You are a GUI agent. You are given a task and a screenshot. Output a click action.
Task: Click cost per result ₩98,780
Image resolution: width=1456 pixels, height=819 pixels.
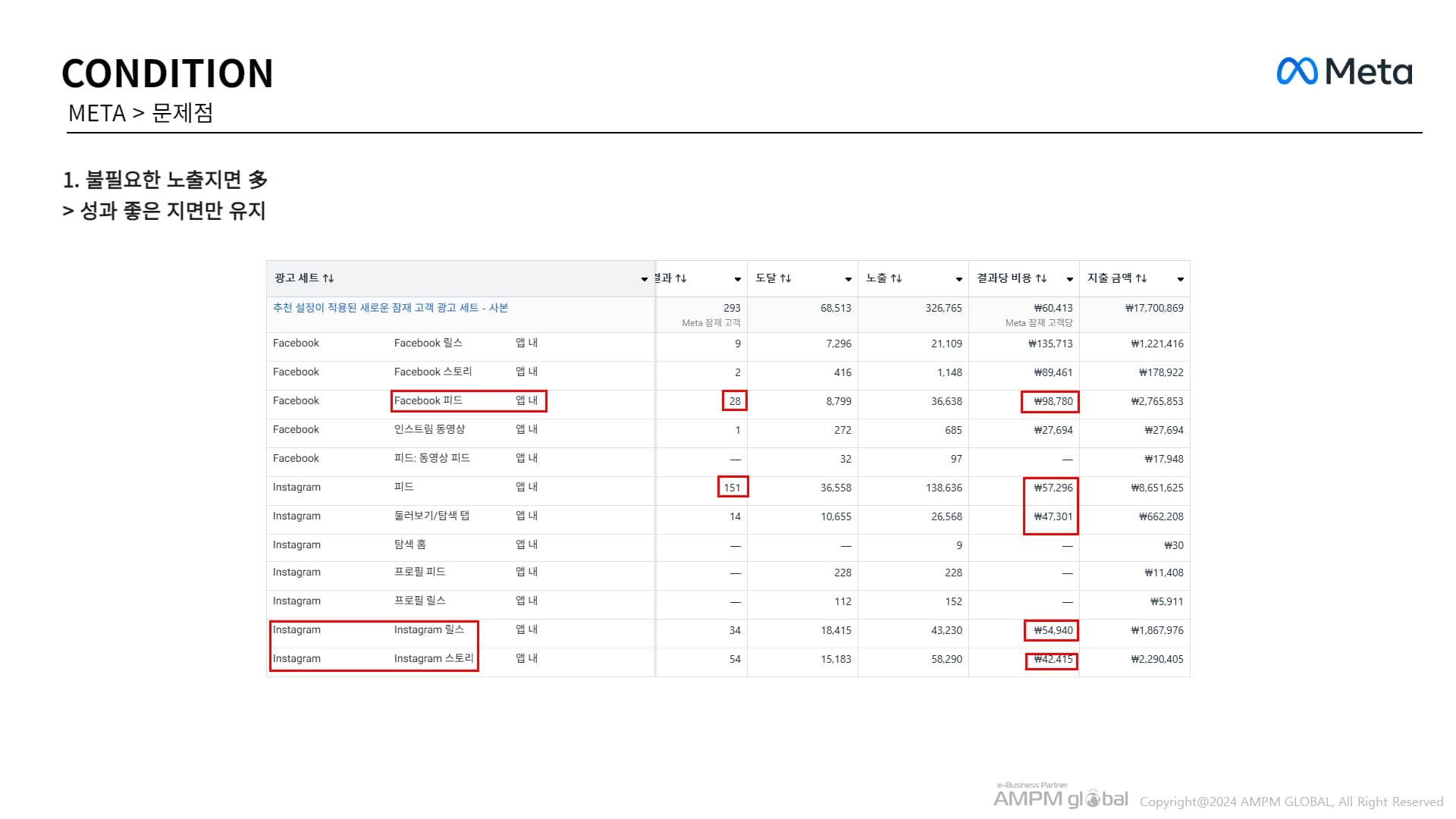click(1053, 401)
